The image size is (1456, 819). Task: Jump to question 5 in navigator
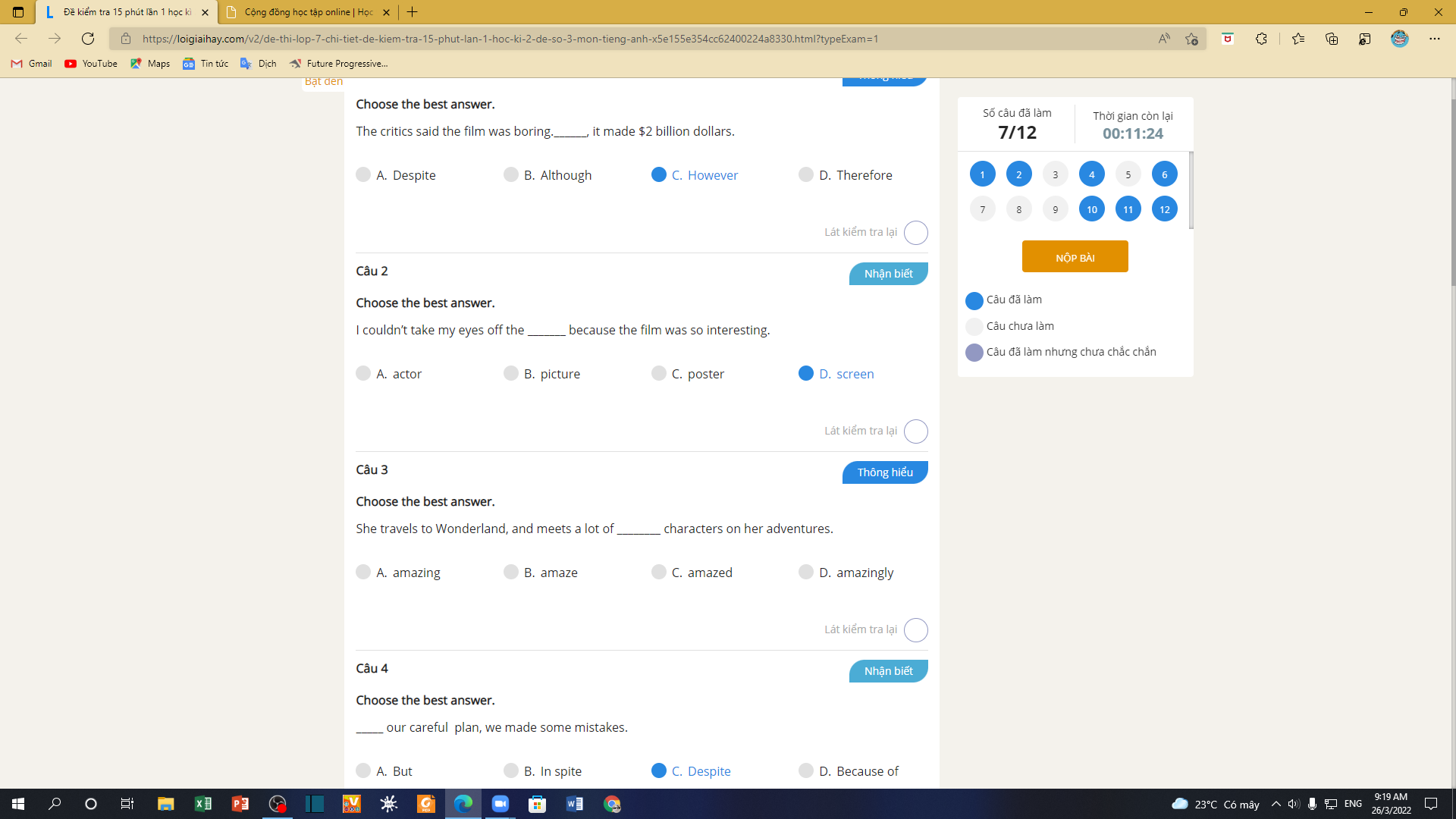[x=1128, y=174]
